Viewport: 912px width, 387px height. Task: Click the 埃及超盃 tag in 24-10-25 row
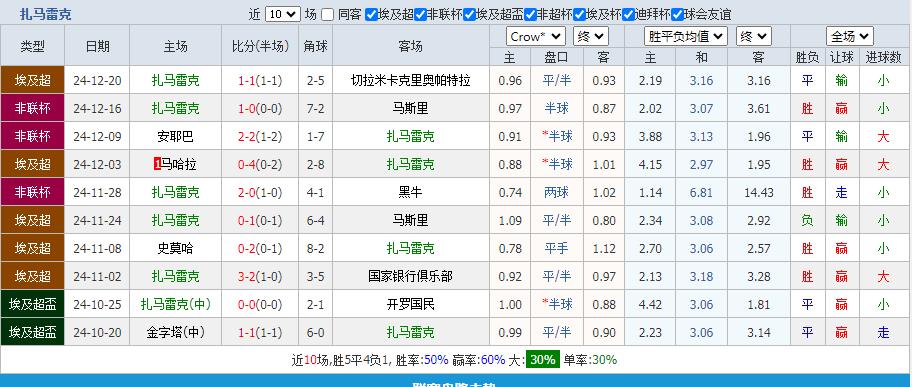33,304
